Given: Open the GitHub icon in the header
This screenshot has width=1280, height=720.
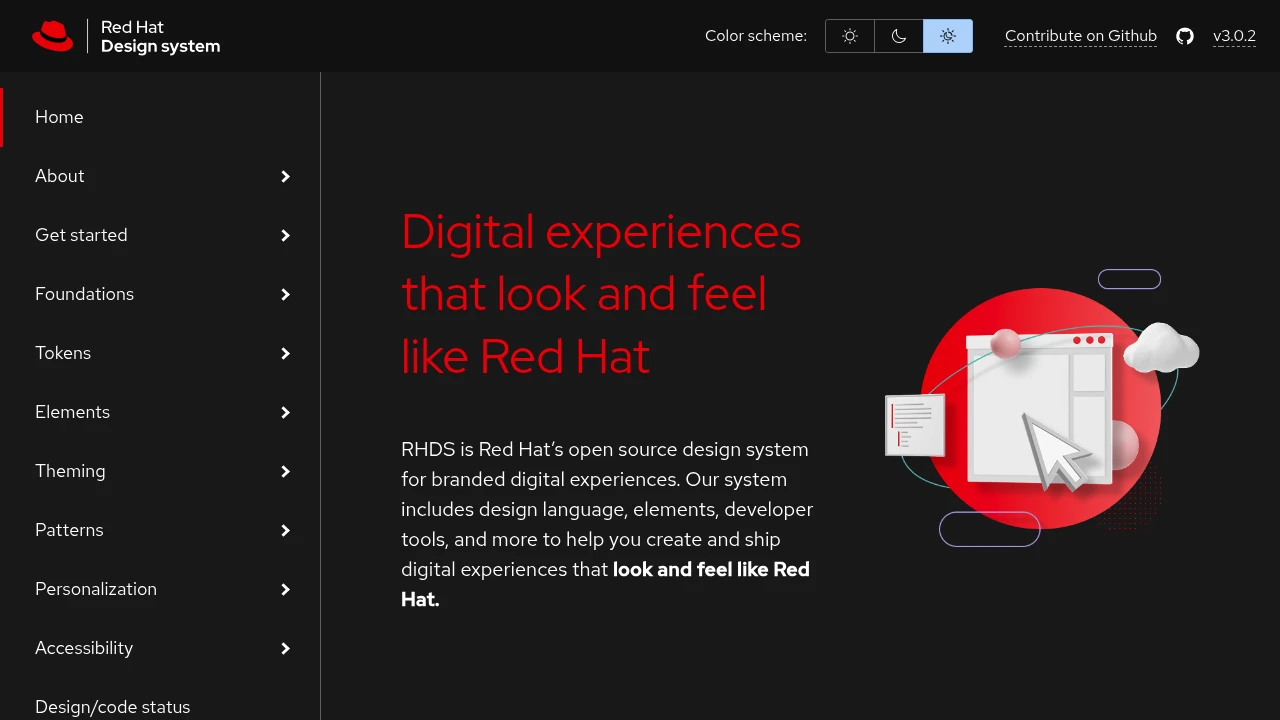Looking at the screenshot, I should [x=1185, y=36].
